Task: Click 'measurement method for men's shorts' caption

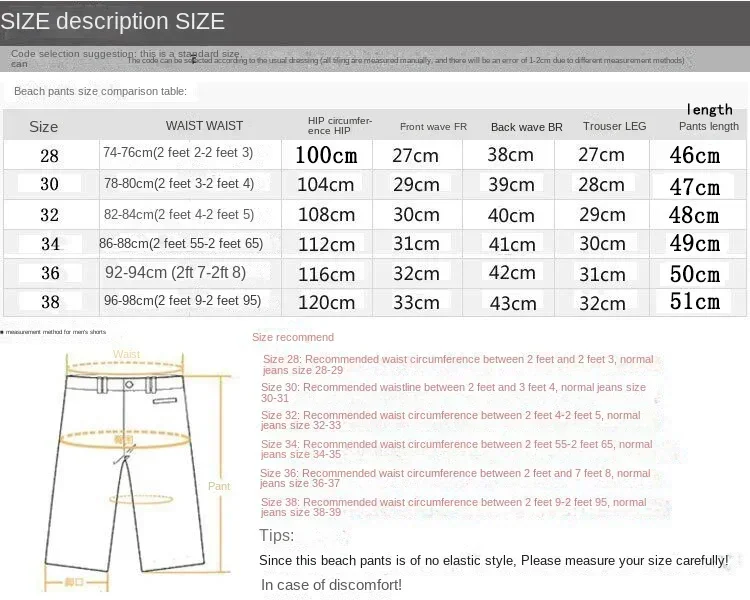Action: [x=55, y=332]
